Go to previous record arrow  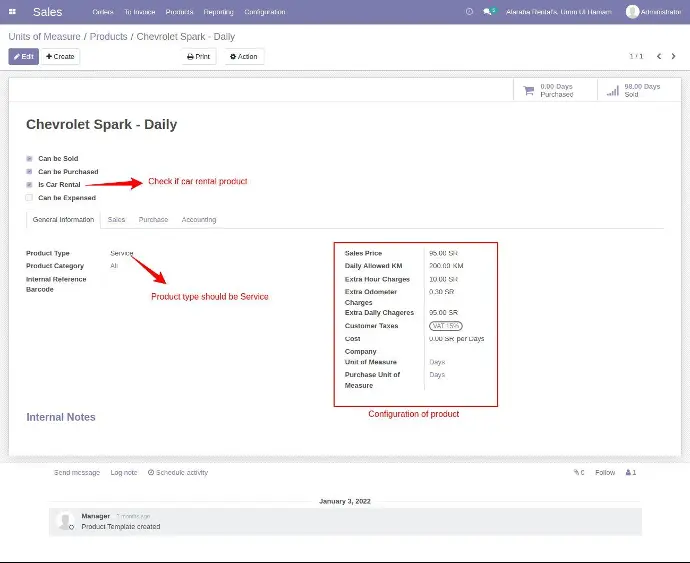[x=659, y=56]
